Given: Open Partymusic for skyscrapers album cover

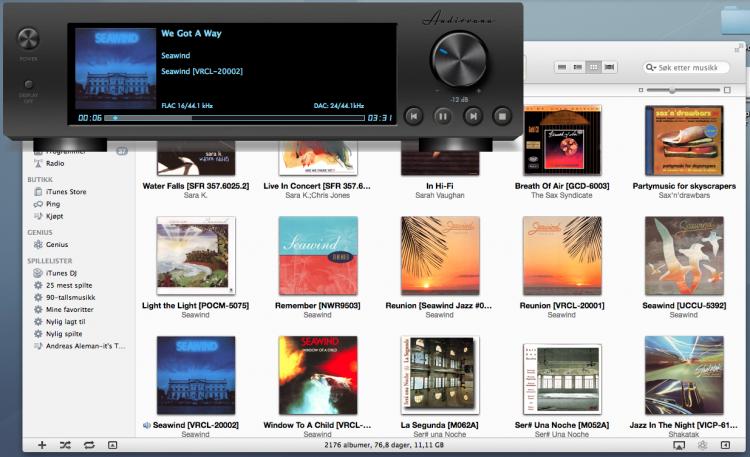Looking at the screenshot, I should (684, 140).
